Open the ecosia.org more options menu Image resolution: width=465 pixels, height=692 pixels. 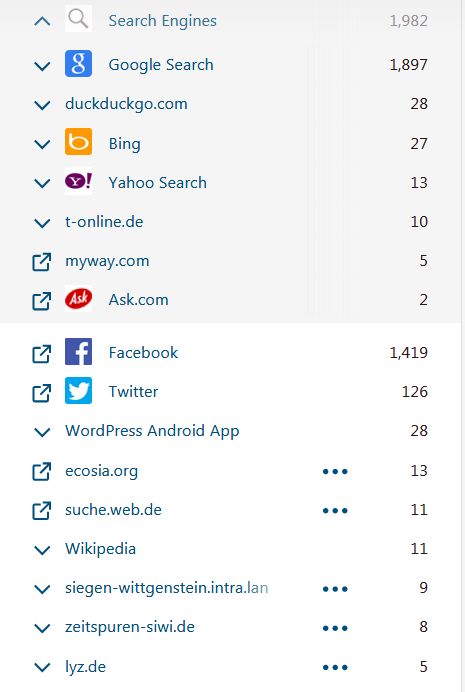click(335, 472)
